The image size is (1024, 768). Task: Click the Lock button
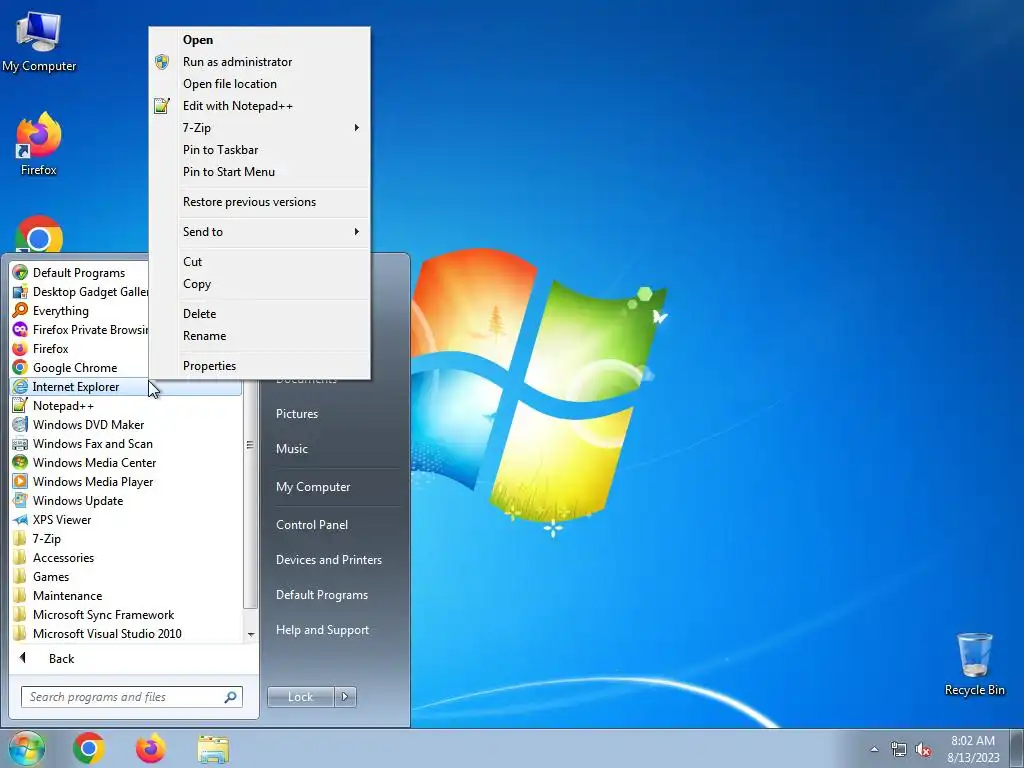[300, 697]
